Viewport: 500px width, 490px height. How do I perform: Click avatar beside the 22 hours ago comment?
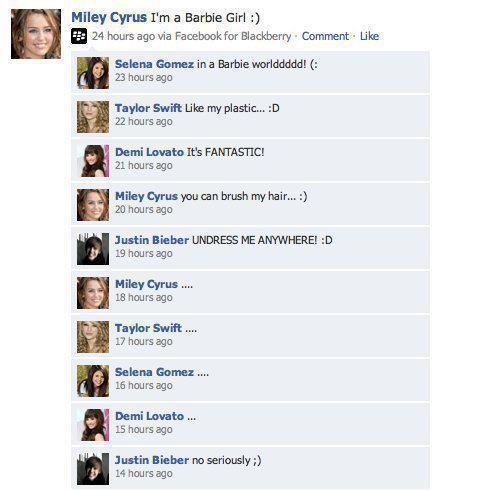tap(93, 117)
